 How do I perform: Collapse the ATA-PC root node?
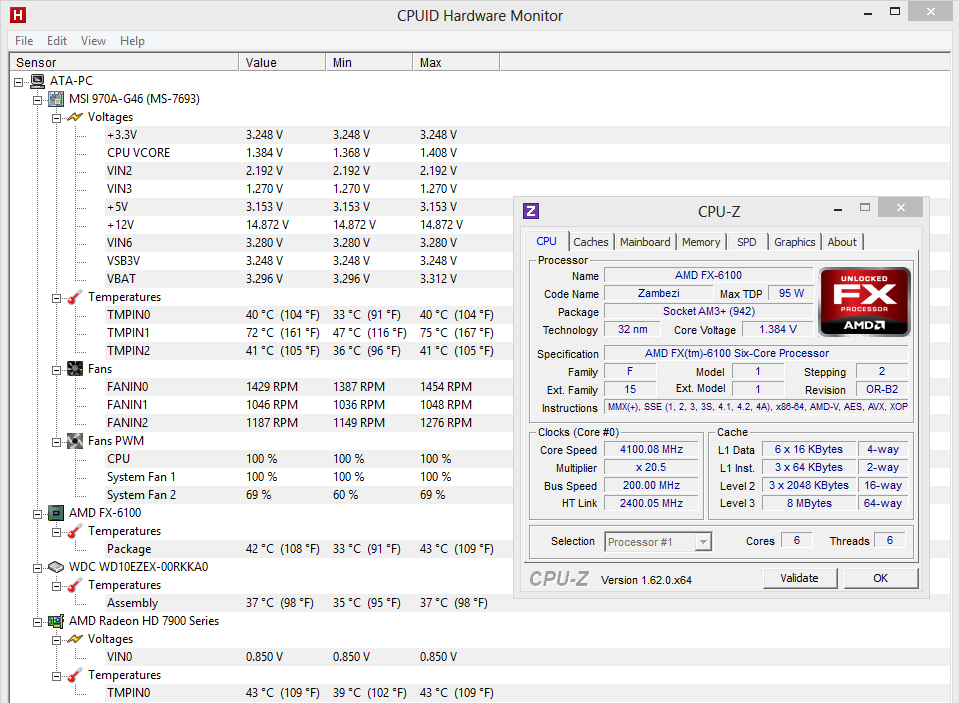(19, 82)
